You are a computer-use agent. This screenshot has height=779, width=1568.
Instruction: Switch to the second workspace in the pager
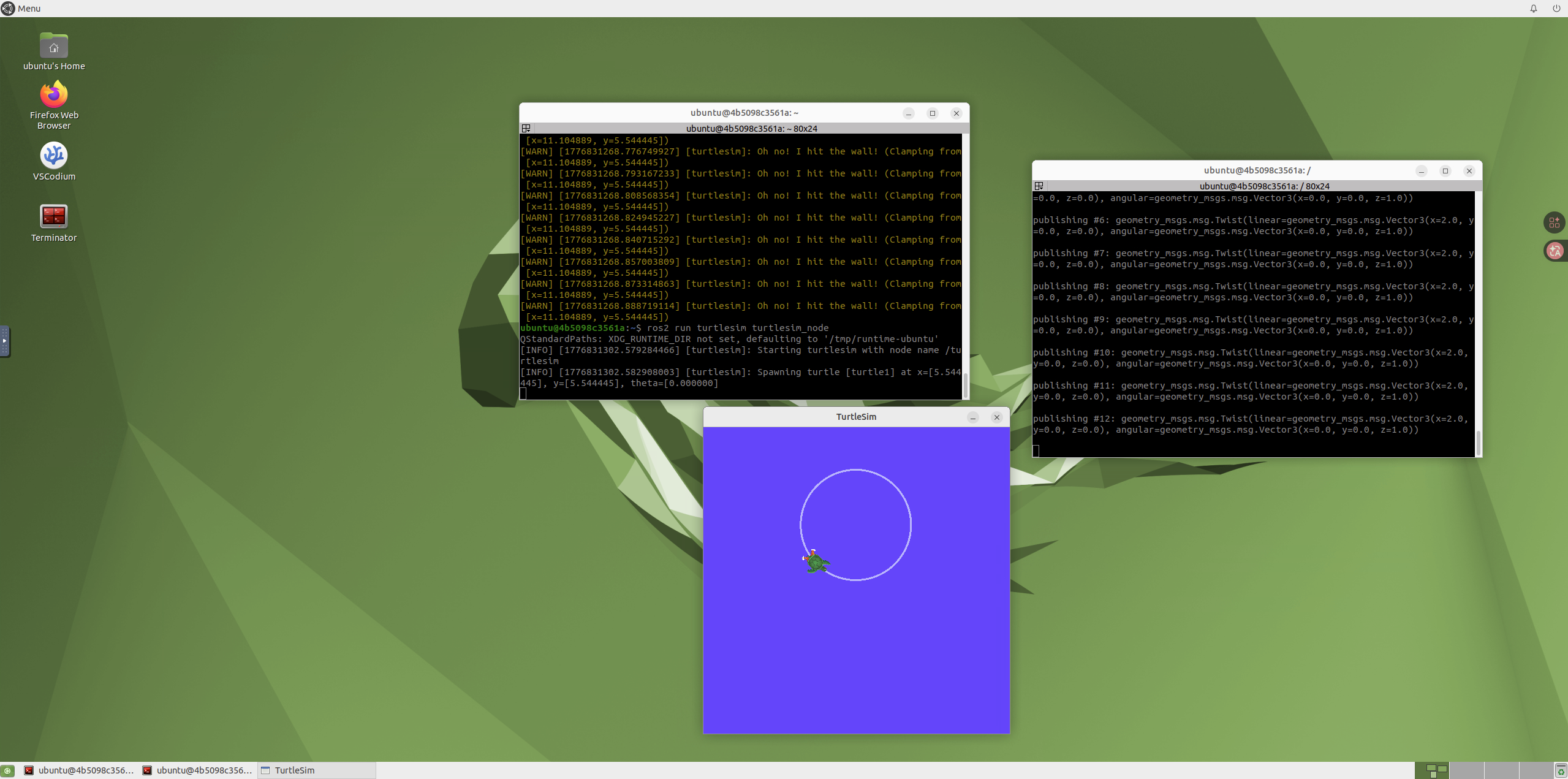tap(1466, 770)
